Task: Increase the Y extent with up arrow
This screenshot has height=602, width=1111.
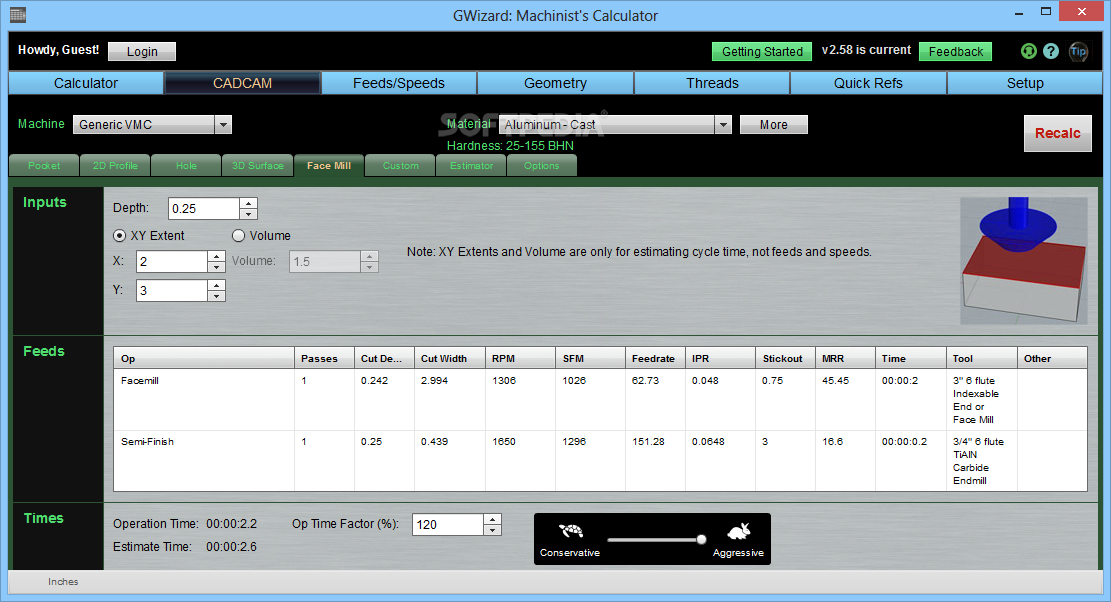Action: tap(216, 285)
